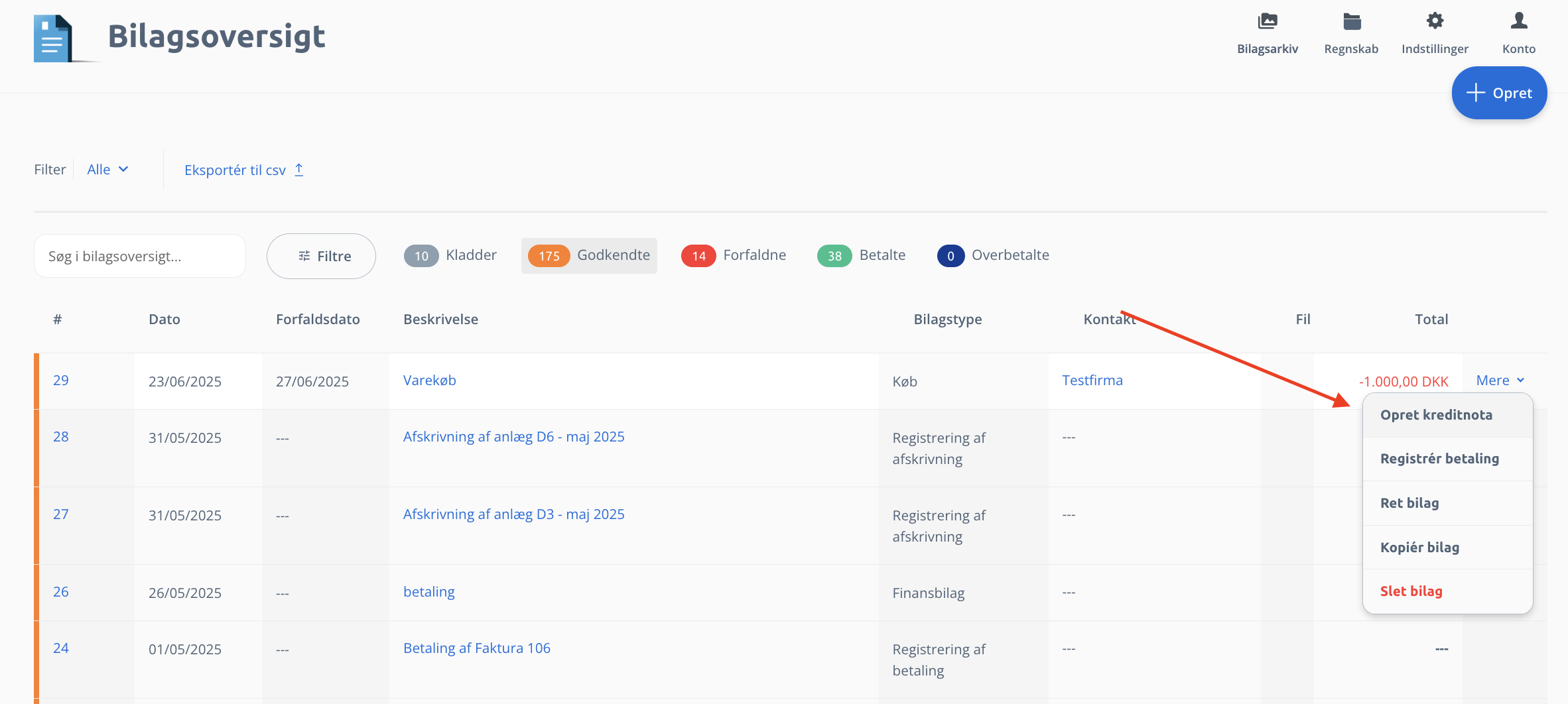Open bilag number 27 link
Viewport: 1568px width, 704px height.
(61, 514)
